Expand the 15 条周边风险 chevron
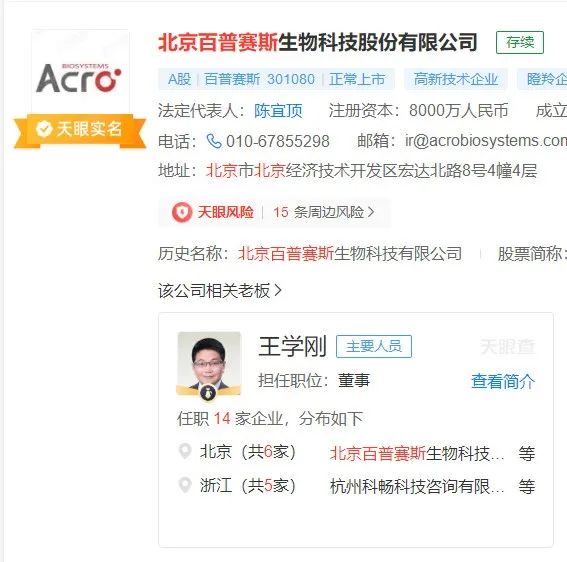Image resolution: width=567 pixels, height=562 pixels. [x=371, y=212]
